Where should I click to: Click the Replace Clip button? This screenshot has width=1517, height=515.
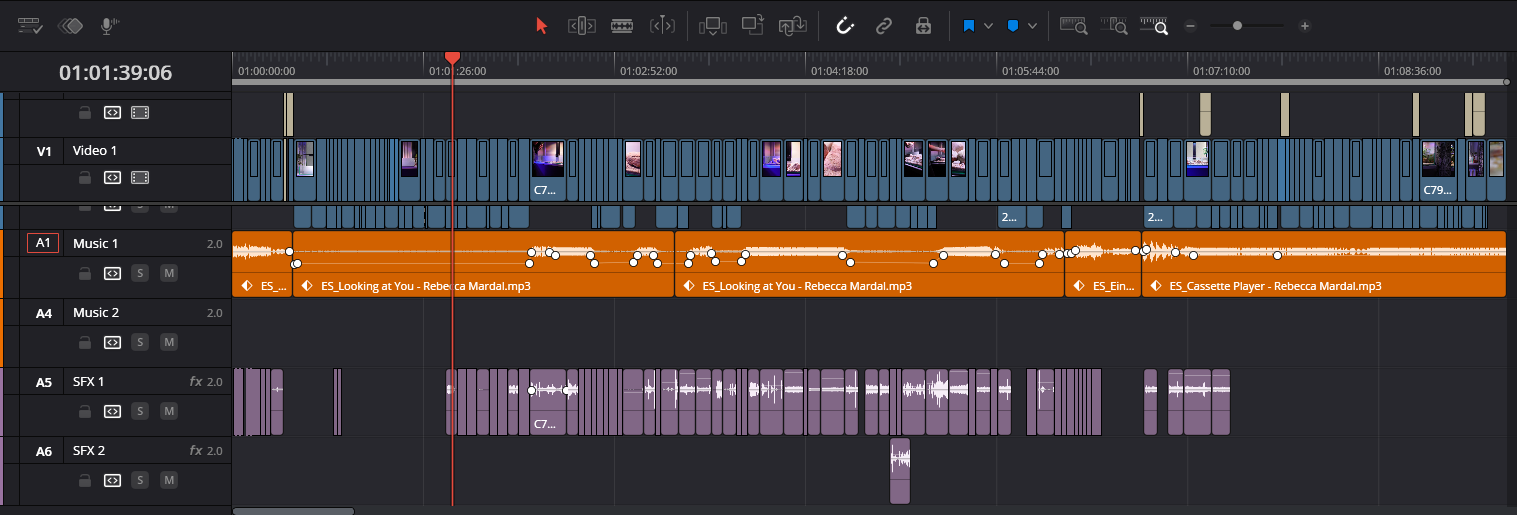pyautogui.click(x=793, y=26)
